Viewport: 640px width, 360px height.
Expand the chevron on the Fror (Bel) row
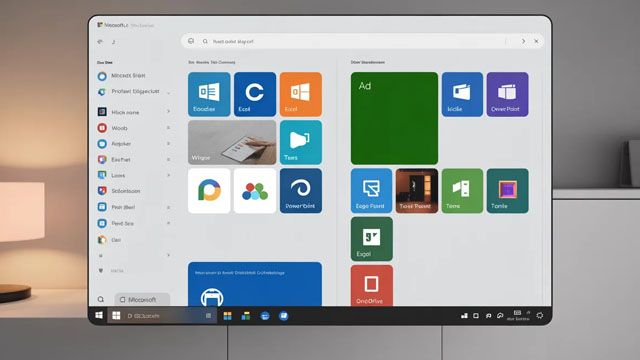coord(168,207)
